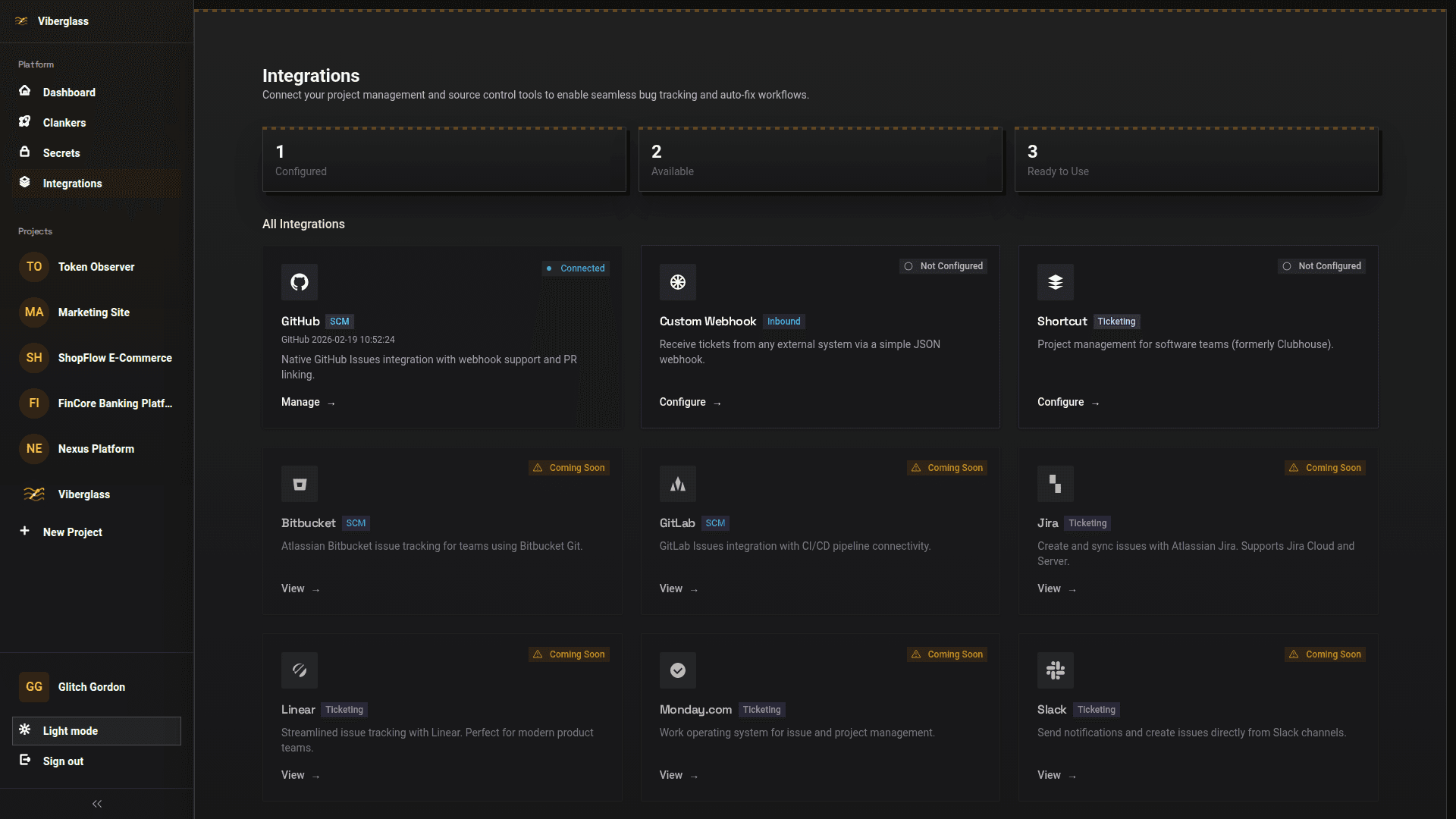Open the Secrets lock icon
The height and width of the screenshot is (819, 1456).
point(25,152)
